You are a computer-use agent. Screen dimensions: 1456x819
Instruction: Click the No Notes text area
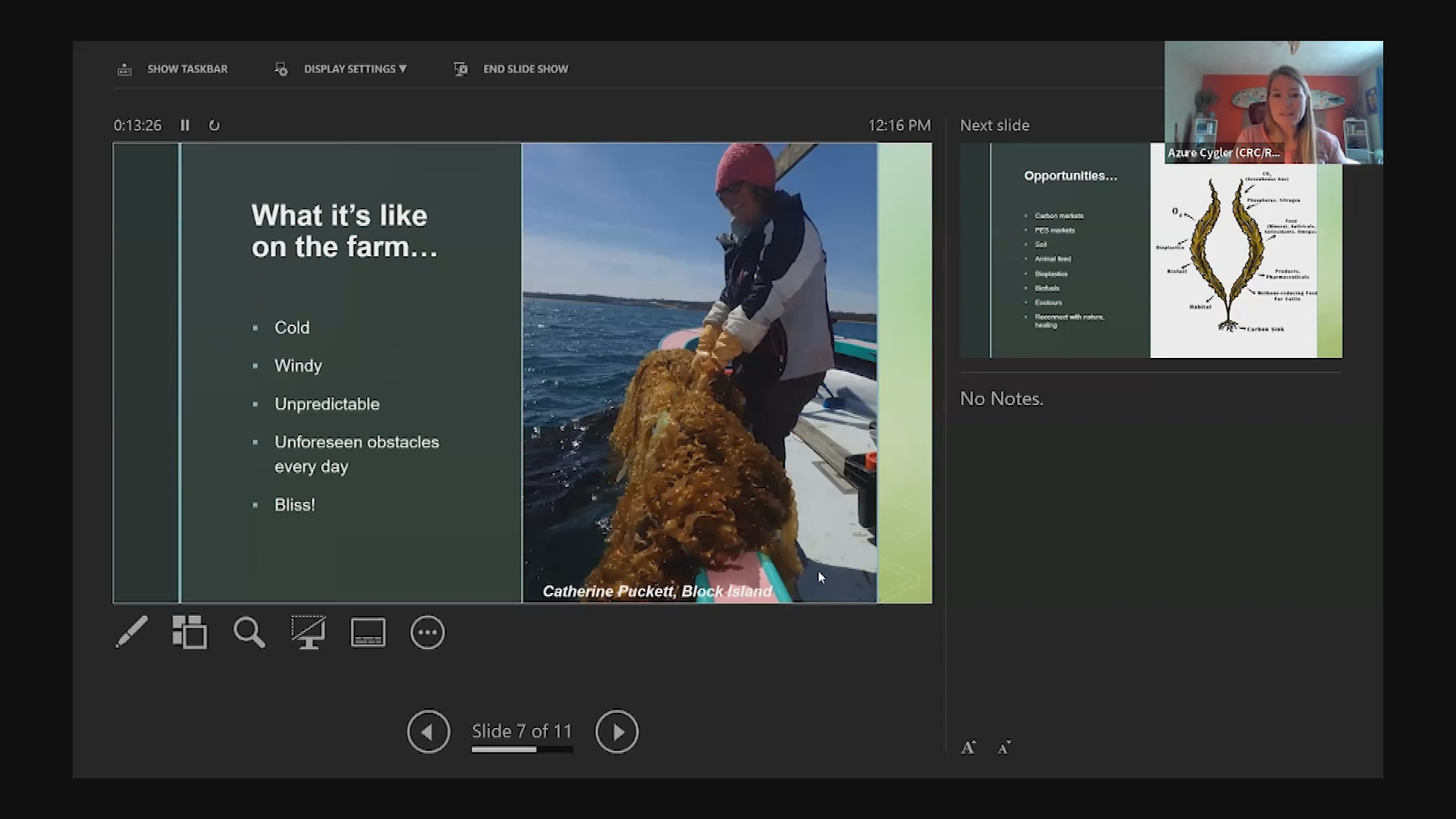1001,399
